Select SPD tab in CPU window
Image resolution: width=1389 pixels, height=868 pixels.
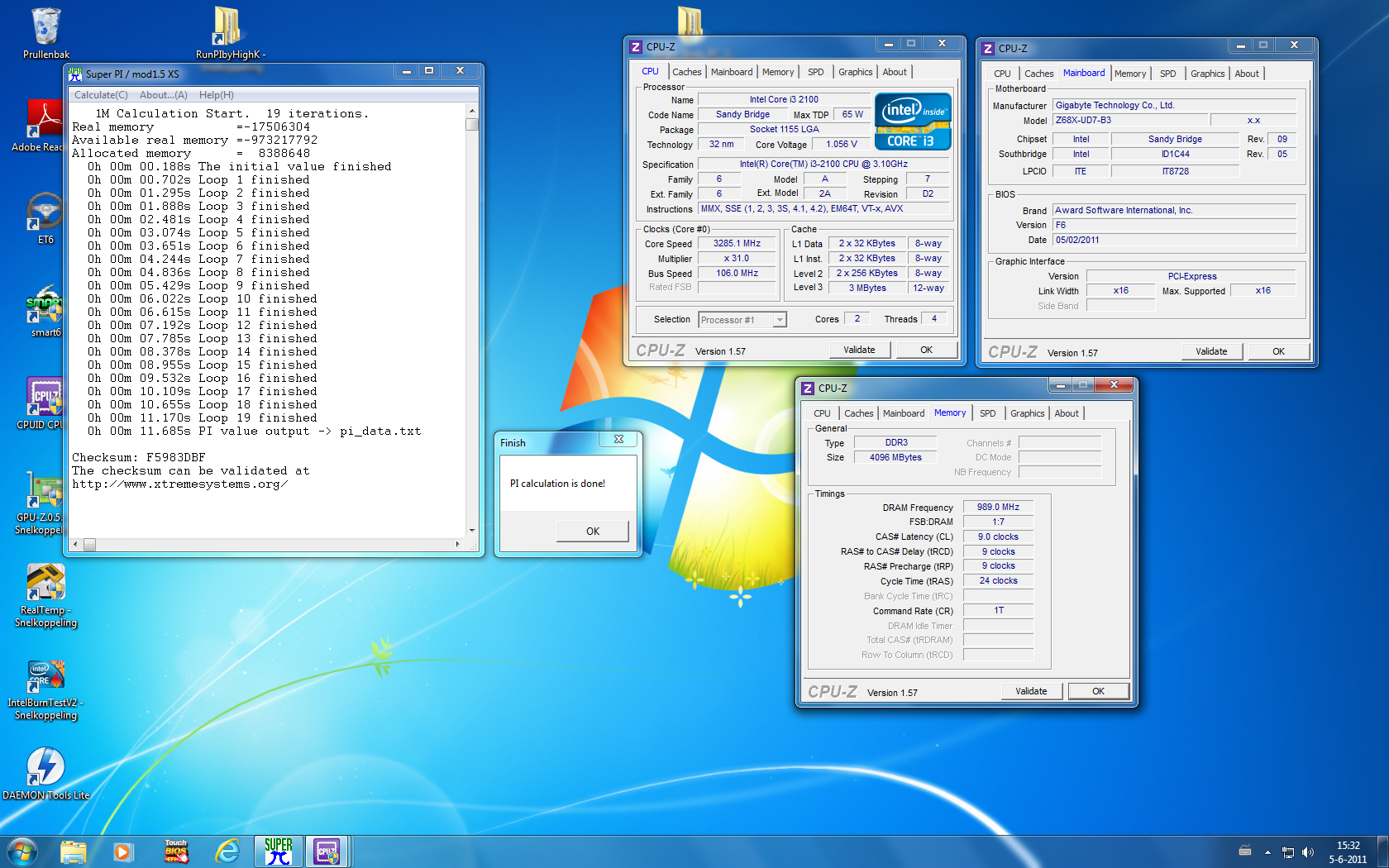(816, 72)
